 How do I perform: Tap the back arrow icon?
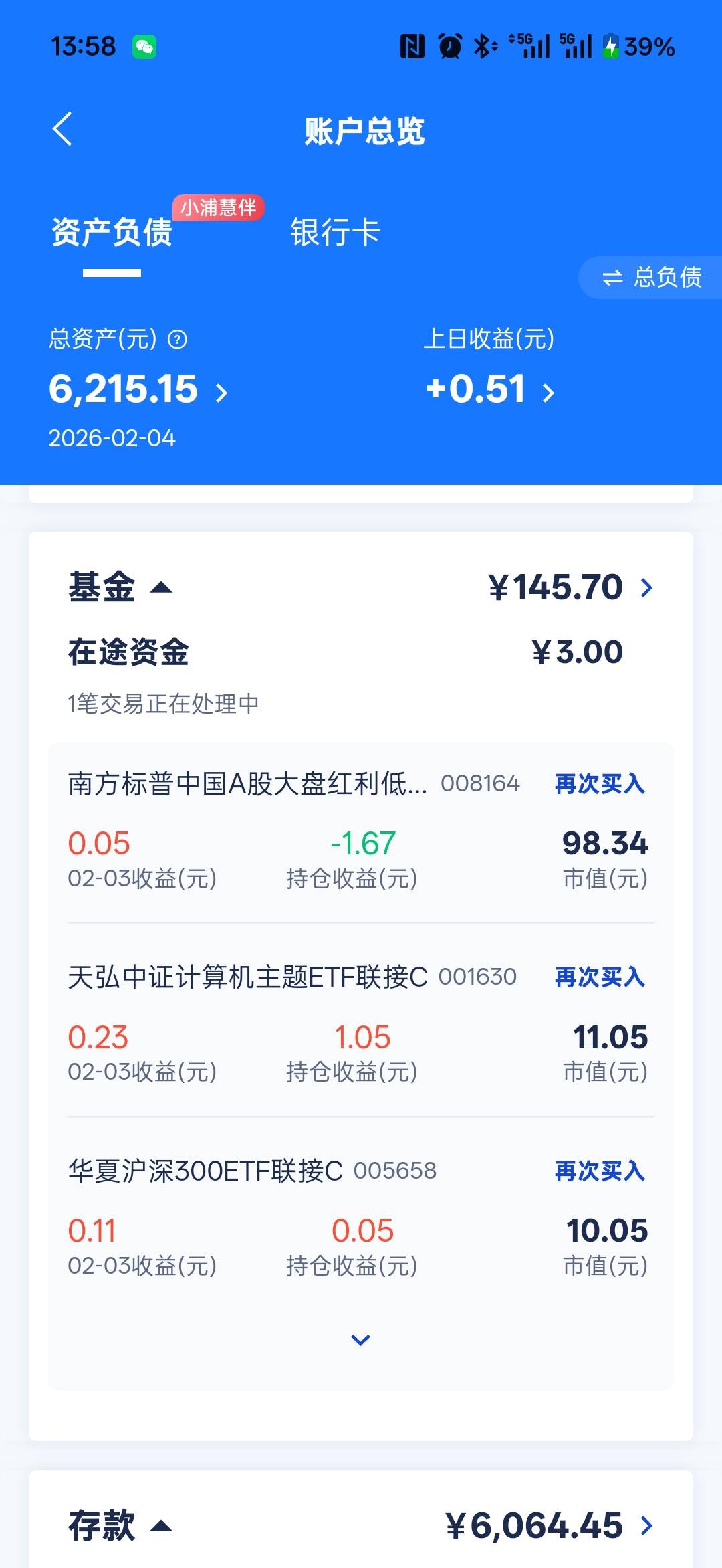(62, 129)
